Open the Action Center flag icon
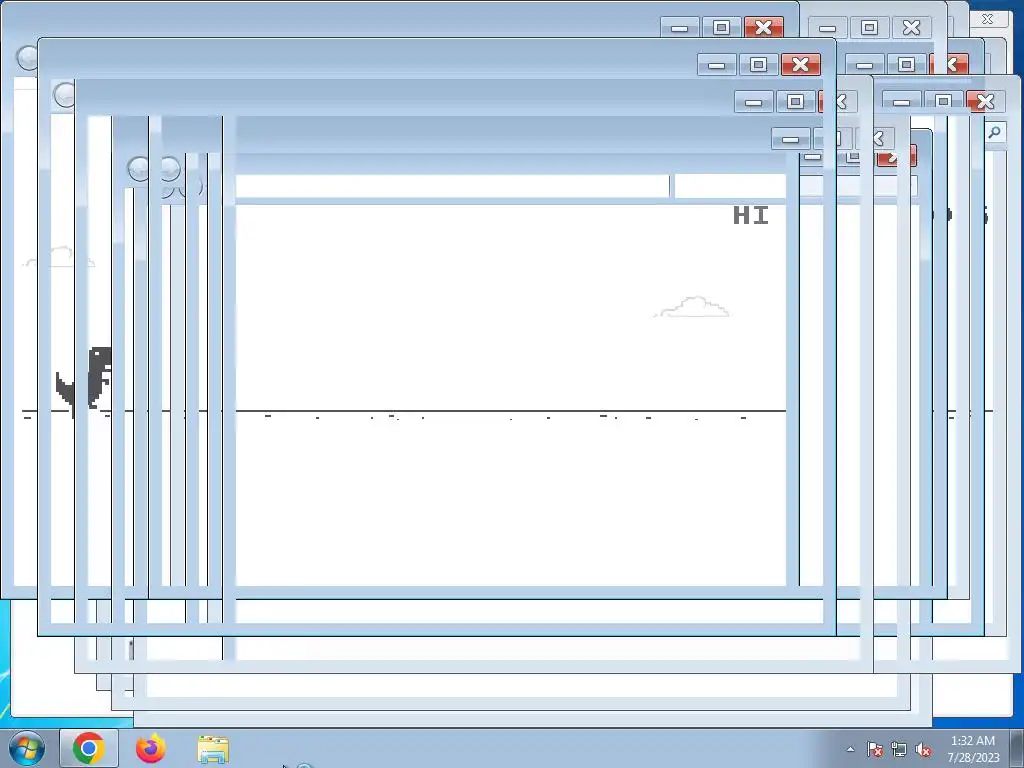 click(x=874, y=749)
